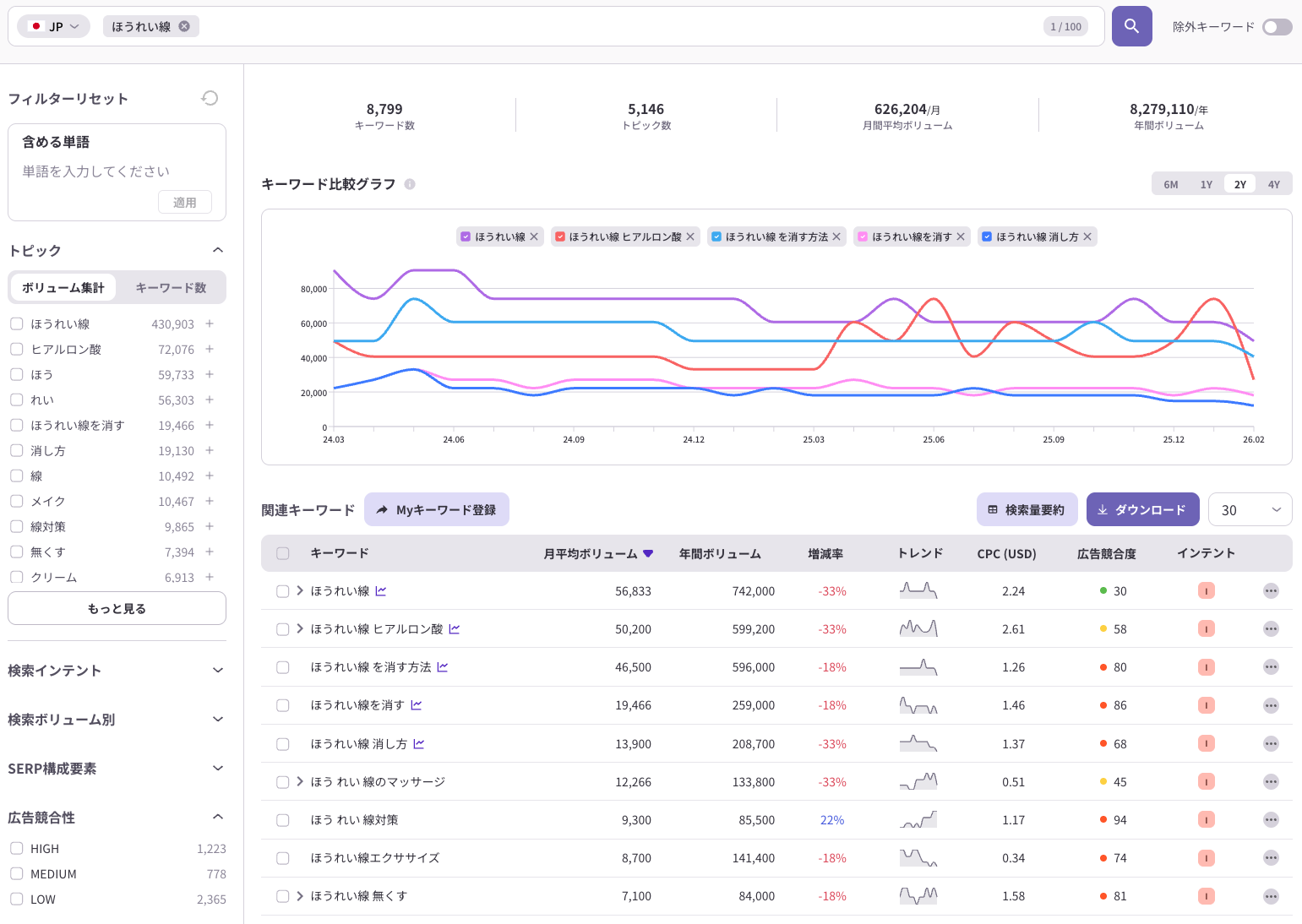Click the trend sparkline for ほう れい 線対策
This screenshot has height=924, width=1302.
918,820
